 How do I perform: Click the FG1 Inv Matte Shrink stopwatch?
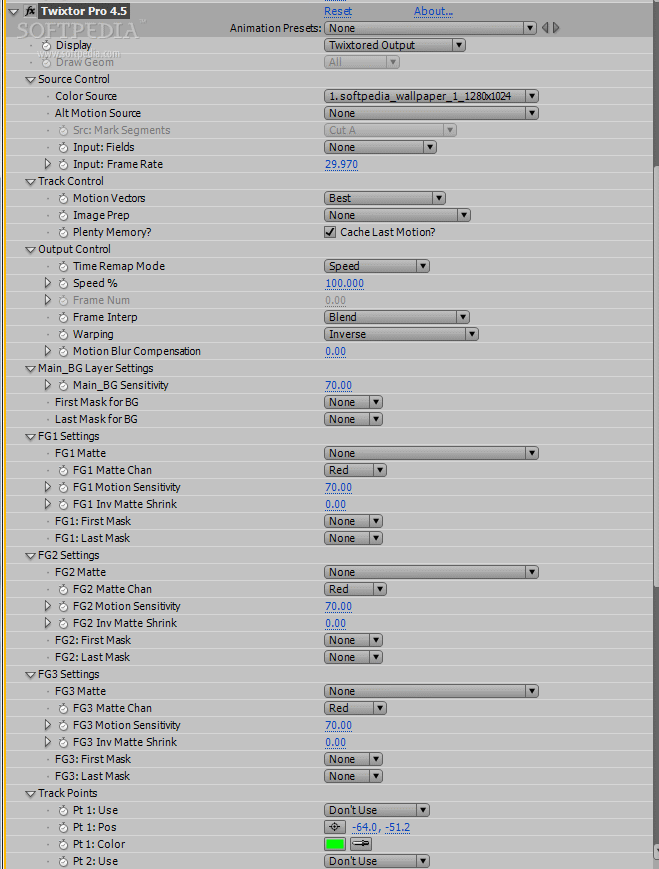pos(63,504)
